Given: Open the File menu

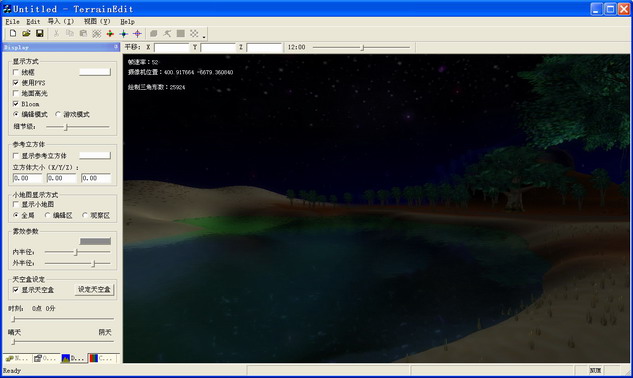Looking at the screenshot, I should 13,22.
